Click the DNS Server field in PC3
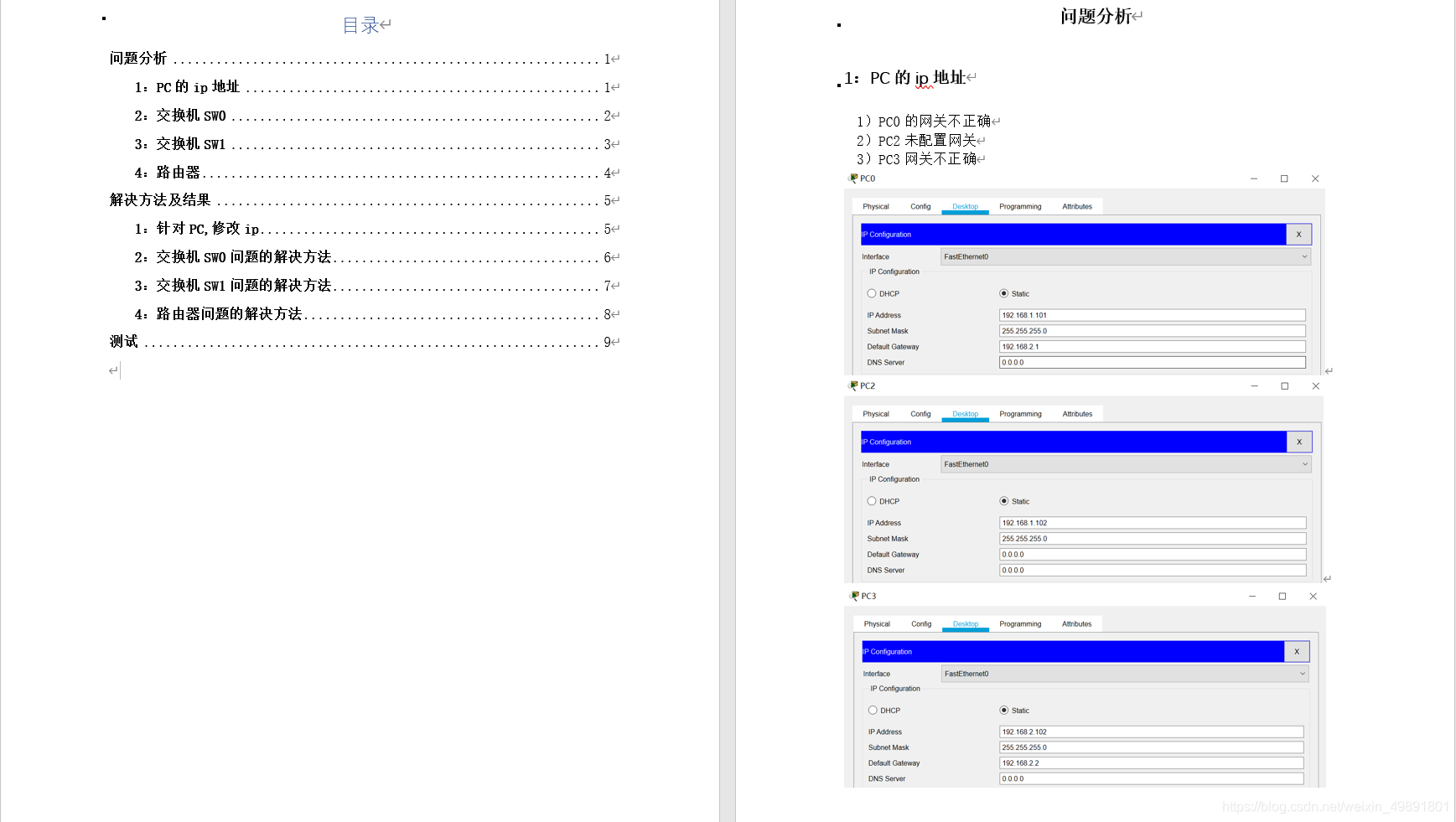The height and width of the screenshot is (822, 1456). click(x=1152, y=779)
